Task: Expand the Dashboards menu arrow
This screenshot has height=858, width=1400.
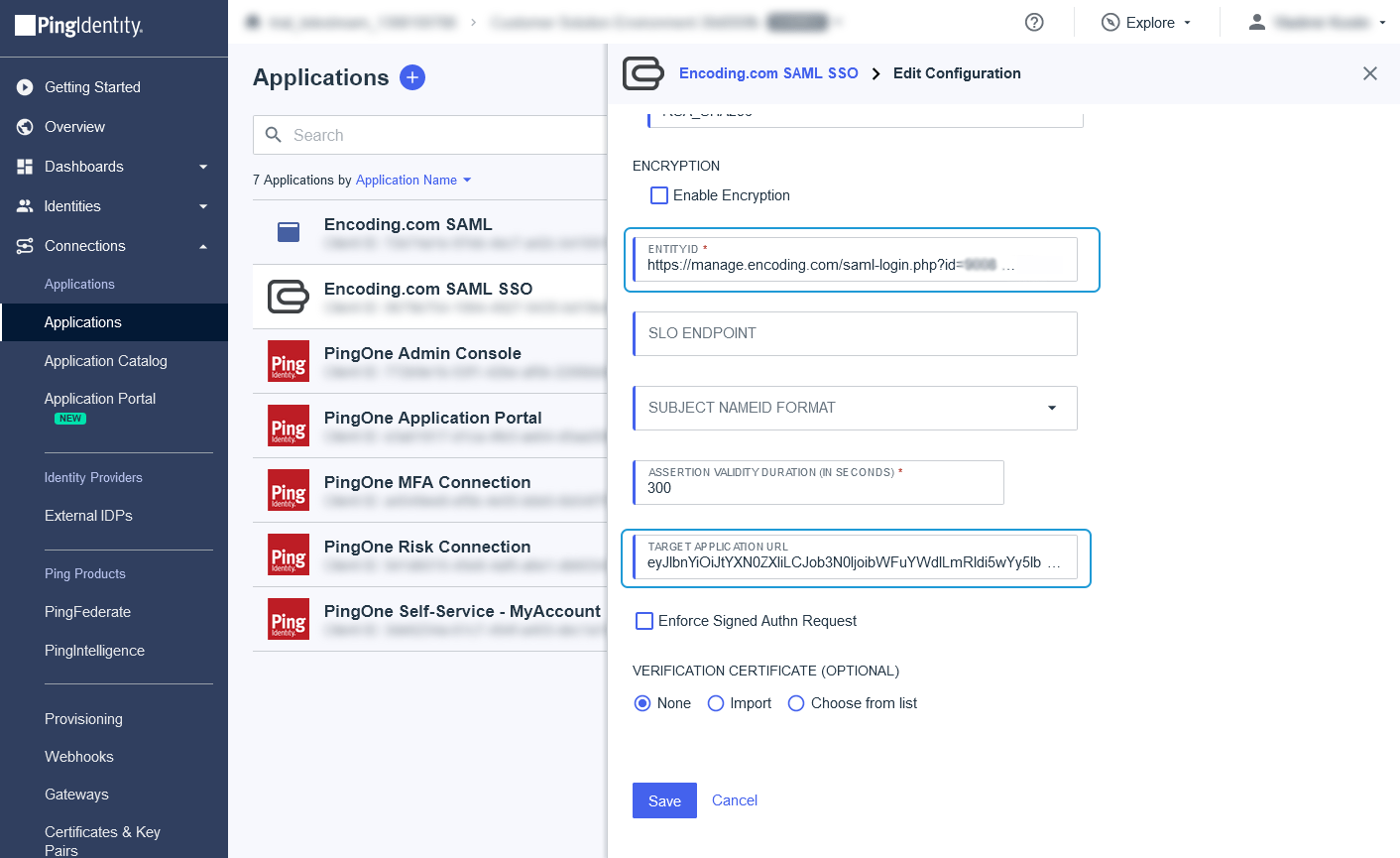Action: click(203, 167)
